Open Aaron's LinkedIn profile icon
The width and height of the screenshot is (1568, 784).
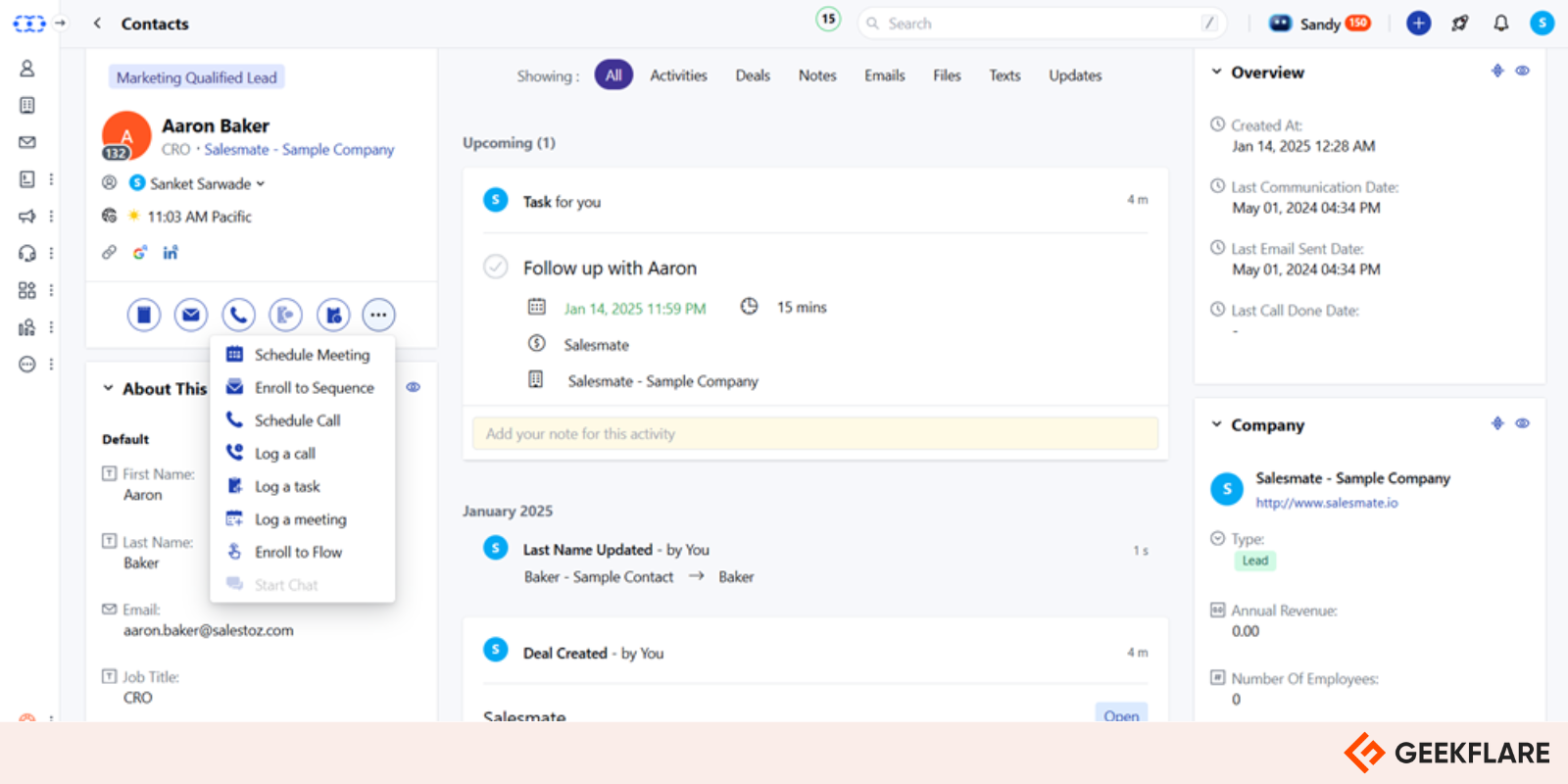(171, 253)
